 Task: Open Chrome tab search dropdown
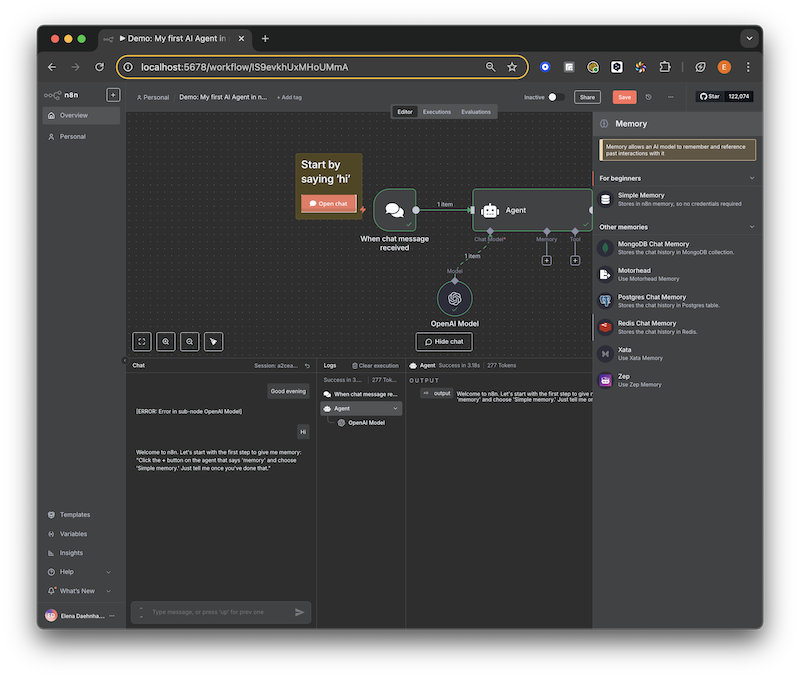tap(749, 38)
